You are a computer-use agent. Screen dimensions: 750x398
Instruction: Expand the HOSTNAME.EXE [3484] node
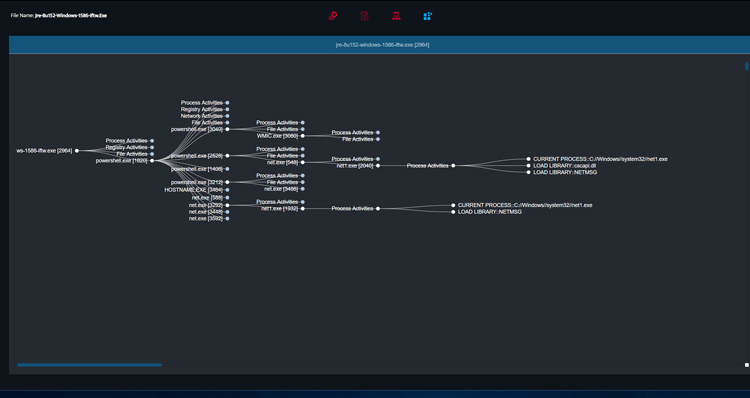pos(227,190)
